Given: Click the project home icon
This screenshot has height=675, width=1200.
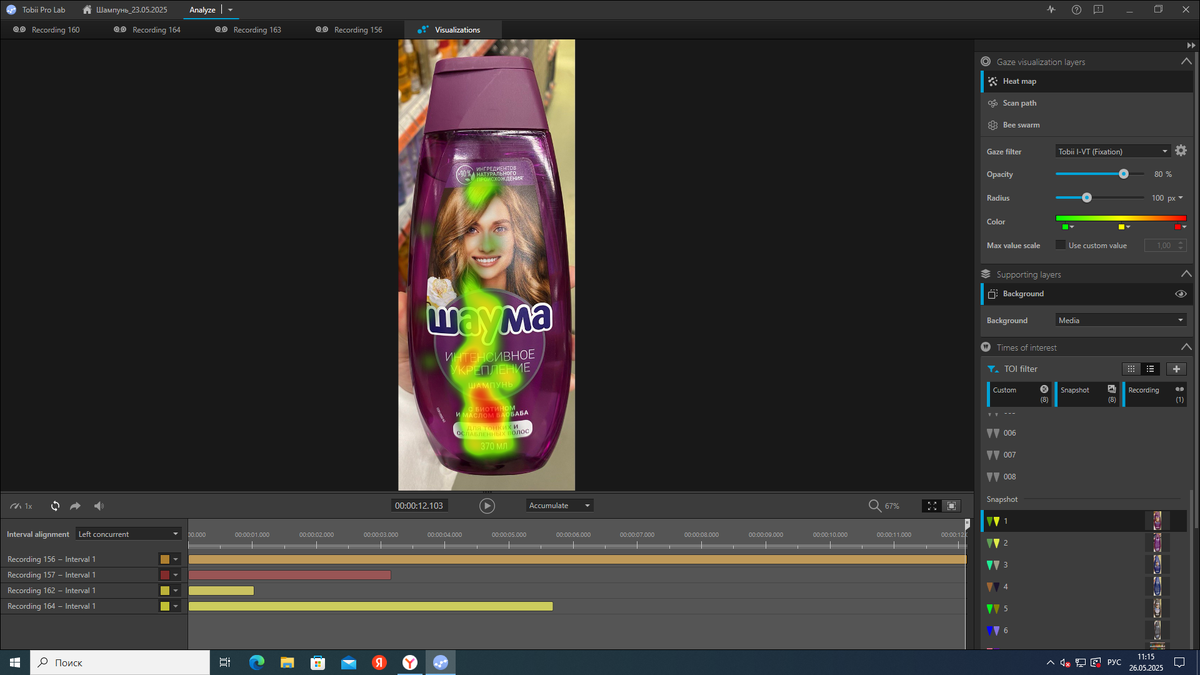Looking at the screenshot, I should coord(87,9).
